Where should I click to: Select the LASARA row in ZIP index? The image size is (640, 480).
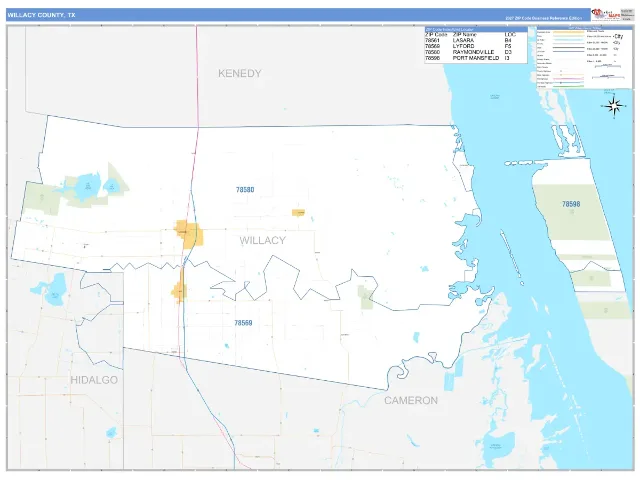469,40
